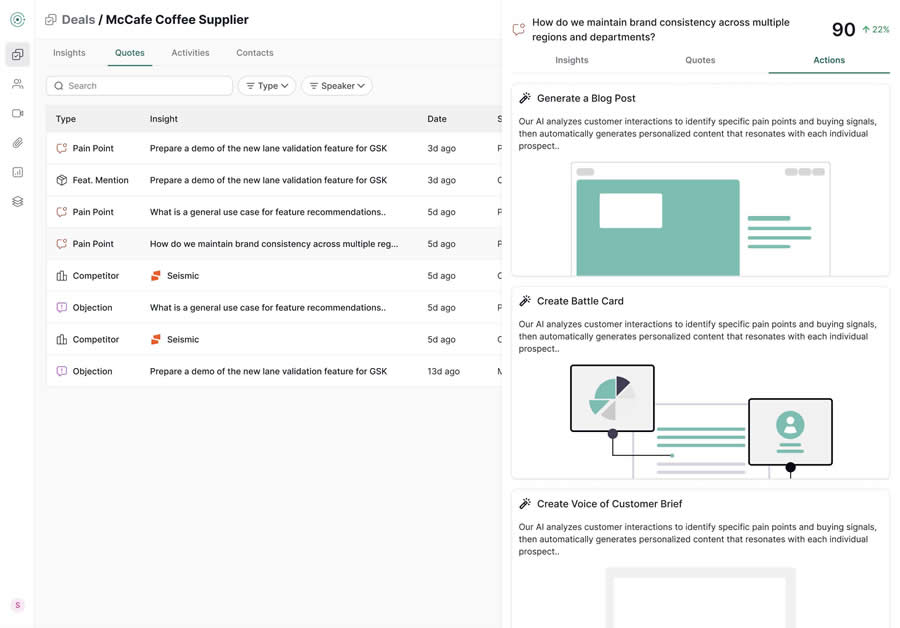The image size is (900, 628).
Task: Expand the Type filter dropdown
Action: click(267, 86)
